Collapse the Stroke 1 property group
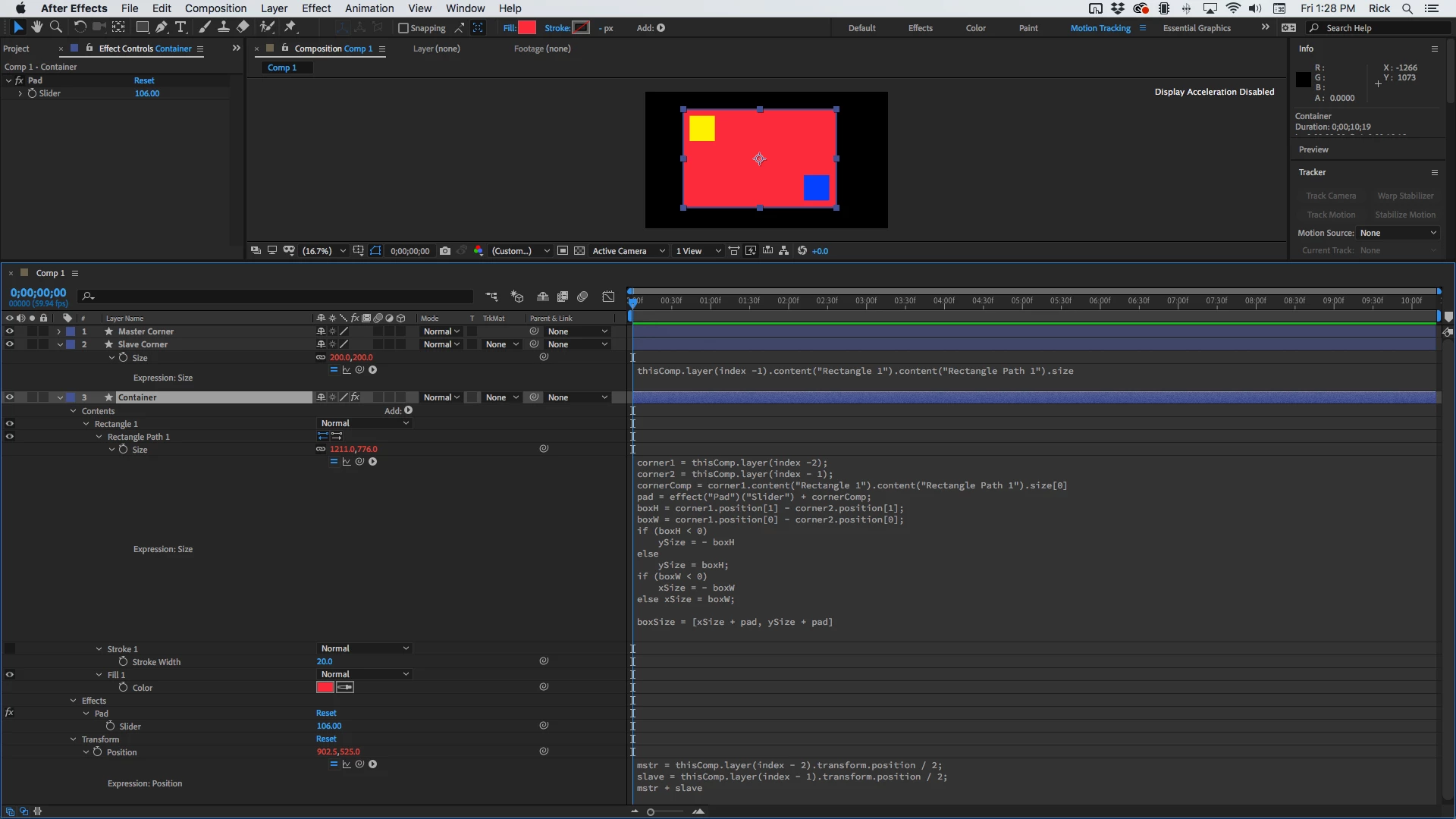 pyautogui.click(x=99, y=649)
